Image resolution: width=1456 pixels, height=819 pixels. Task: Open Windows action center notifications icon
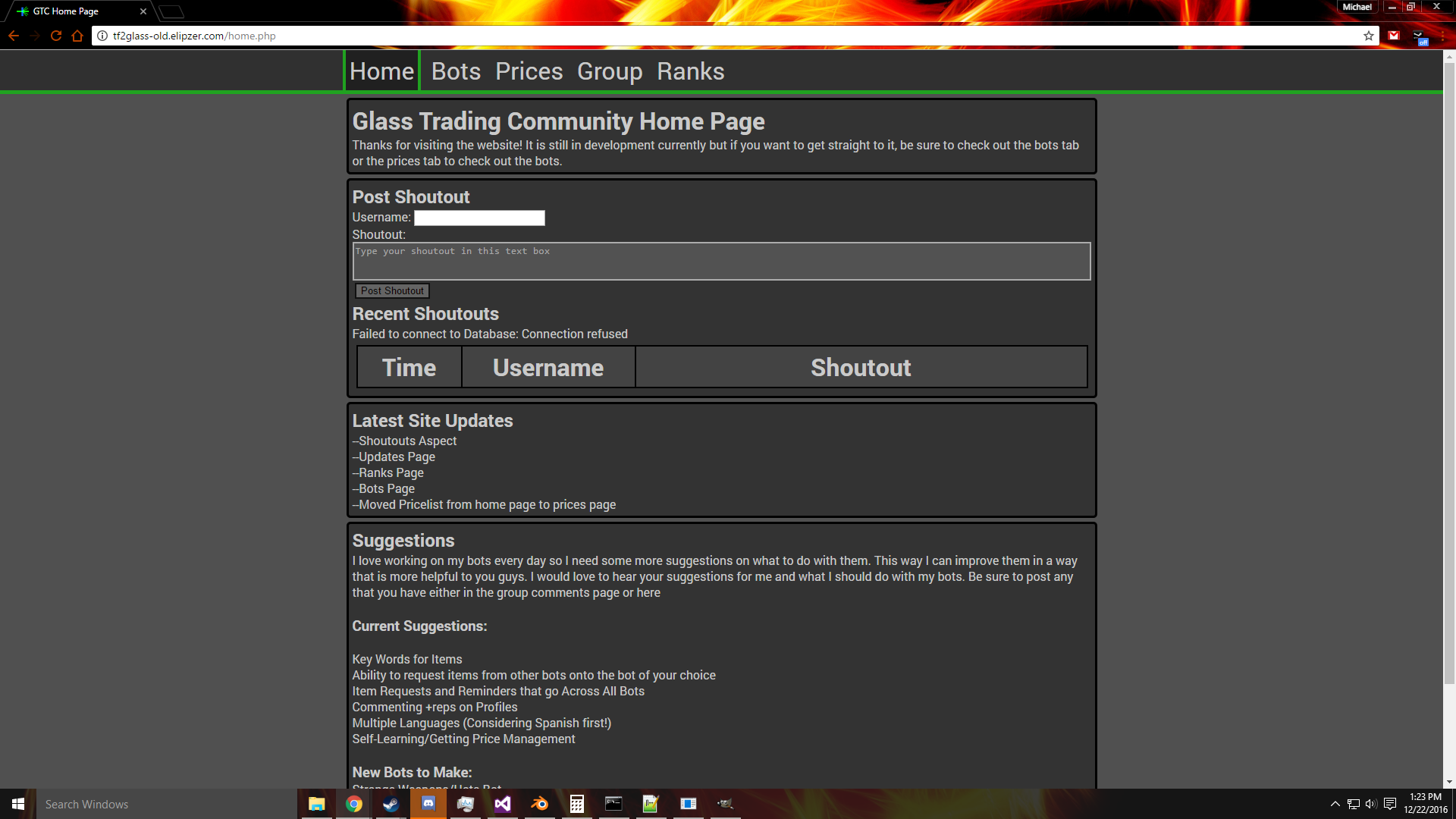pos(1390,804)
